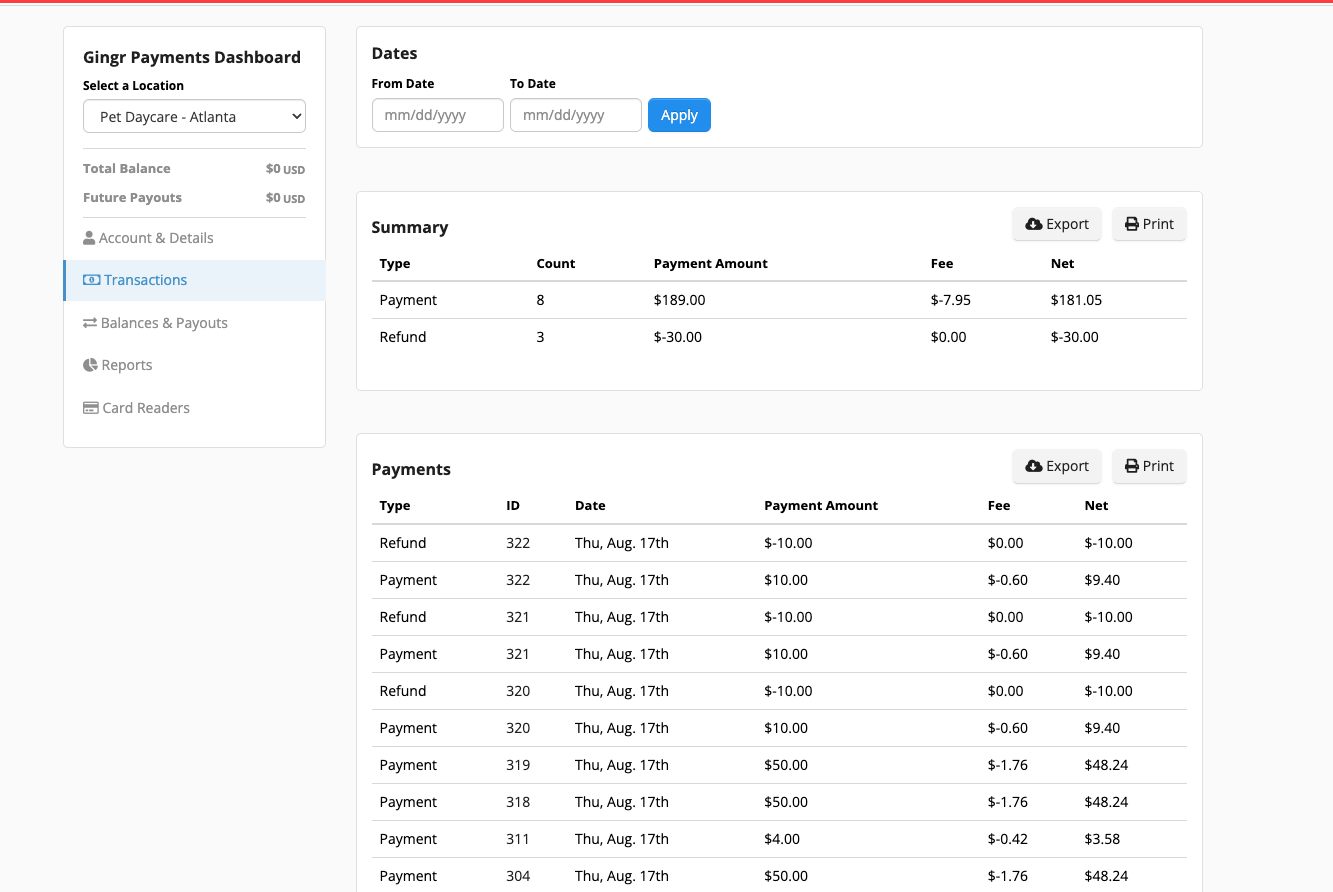Click the Export button in the Summary panel

(x=1056, y=224)
